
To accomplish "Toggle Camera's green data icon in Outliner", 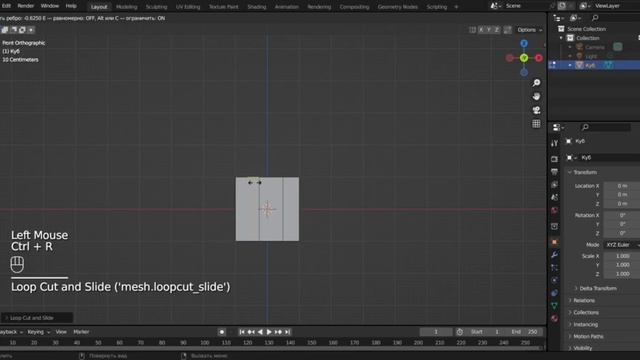I will (x=618, y=47).
